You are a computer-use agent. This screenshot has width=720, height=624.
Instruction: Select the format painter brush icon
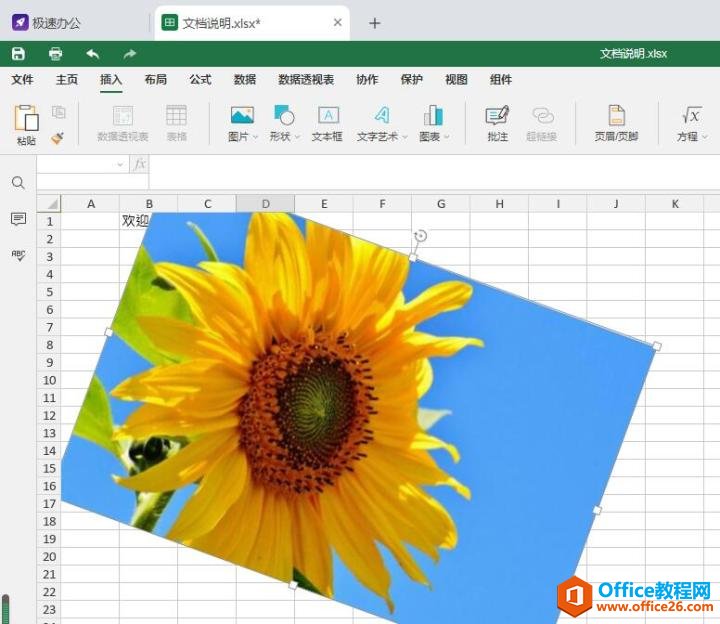(58, 137)
